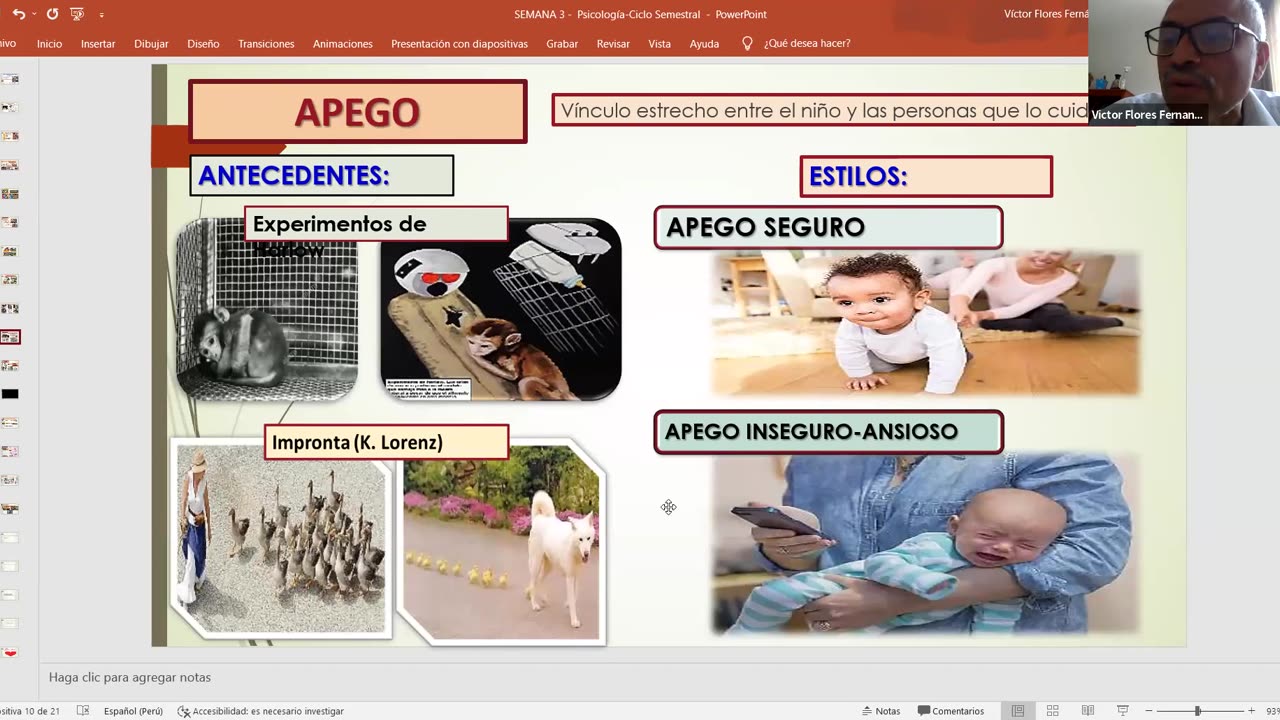Screen dimensions: 1280x720
Task: Click the zoom out minus button
Action: 1149,711
